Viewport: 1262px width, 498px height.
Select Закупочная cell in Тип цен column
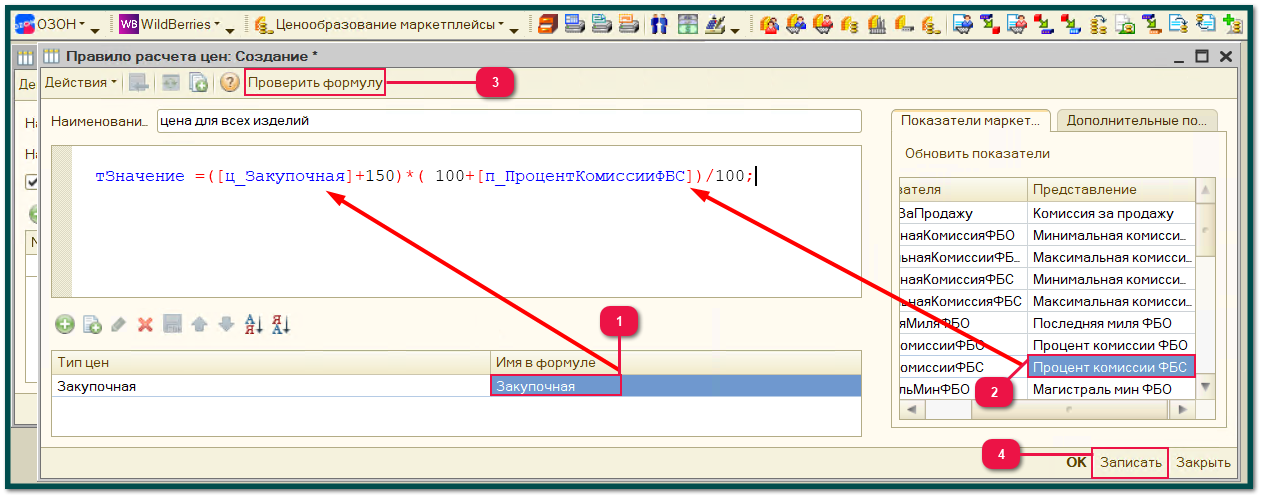tap(271, 386)
